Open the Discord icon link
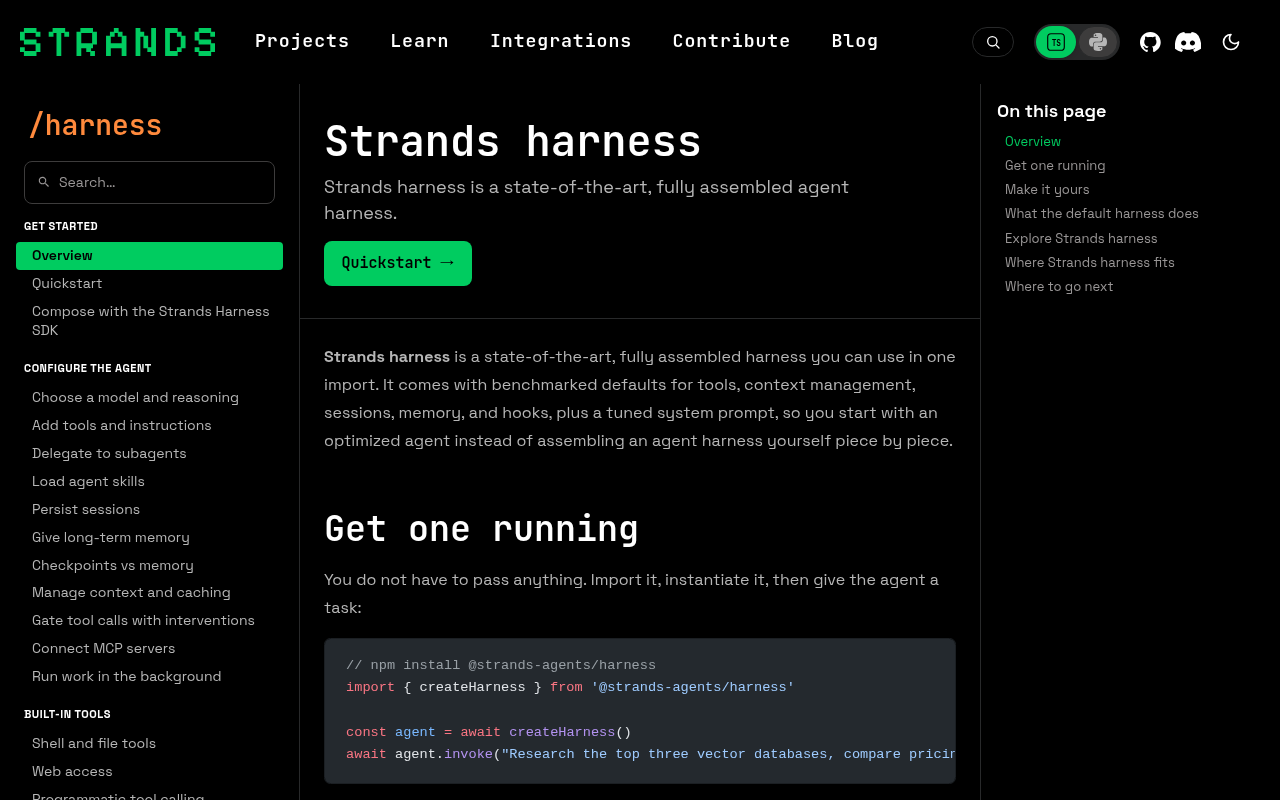Screen dimensions: 1280x800 click(1188, 42)
